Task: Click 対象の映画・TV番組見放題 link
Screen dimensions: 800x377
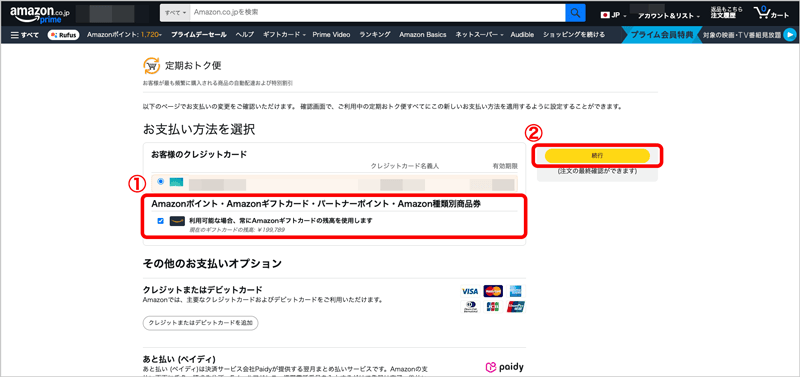Action: [x=741, y=35]
